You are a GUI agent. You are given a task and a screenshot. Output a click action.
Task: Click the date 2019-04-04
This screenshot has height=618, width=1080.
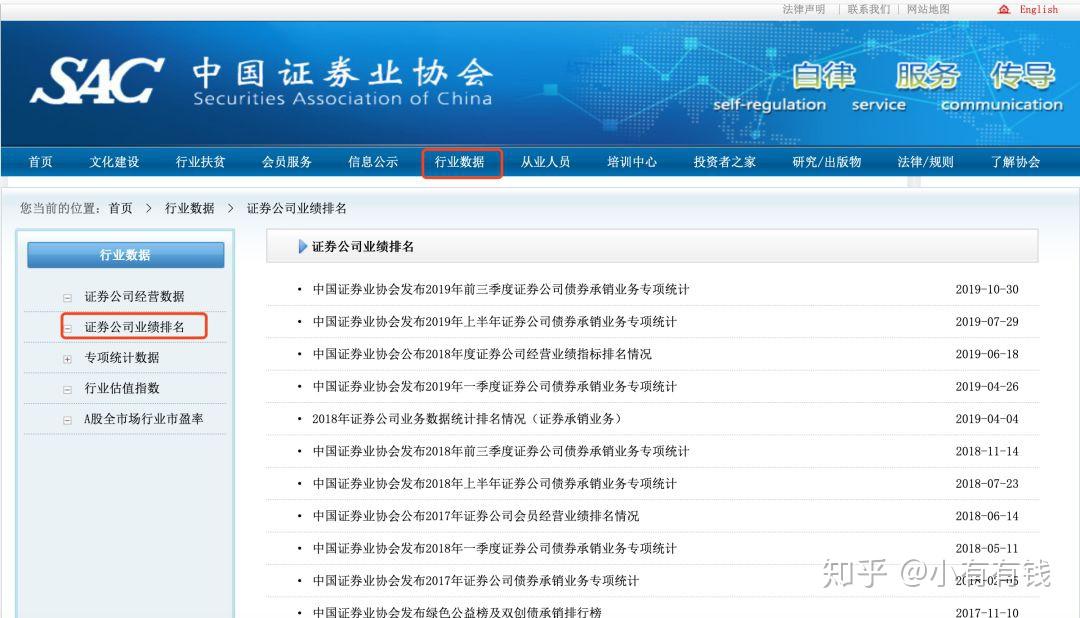click(x=987, y=419)
